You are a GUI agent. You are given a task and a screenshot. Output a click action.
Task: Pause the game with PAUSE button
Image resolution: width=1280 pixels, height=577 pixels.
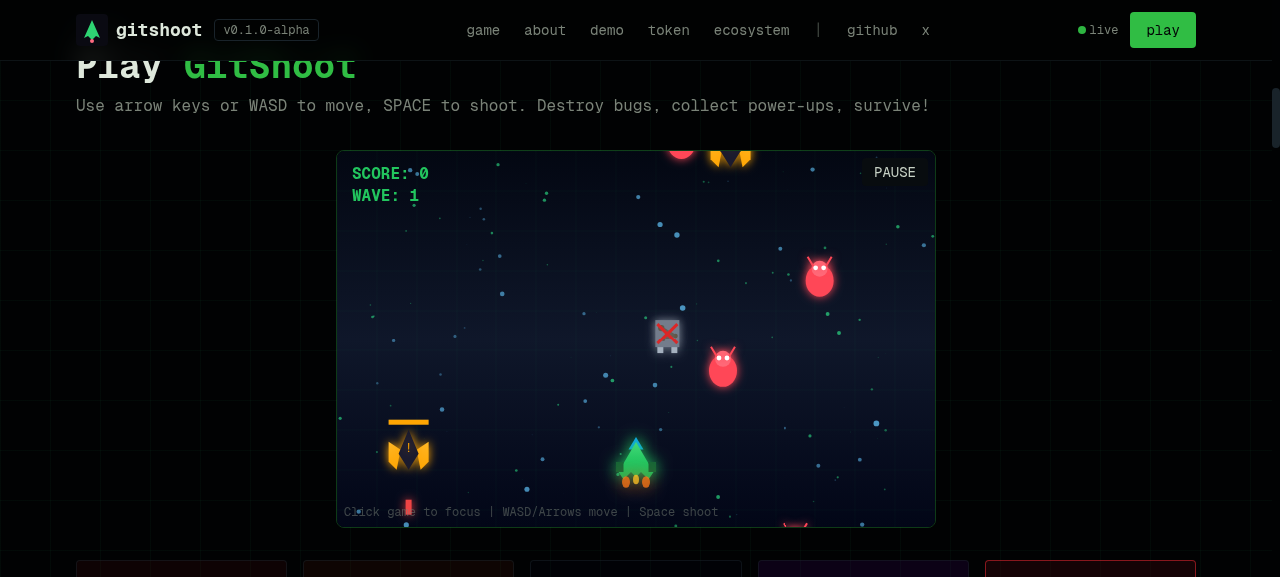click(x=895, y=173)
